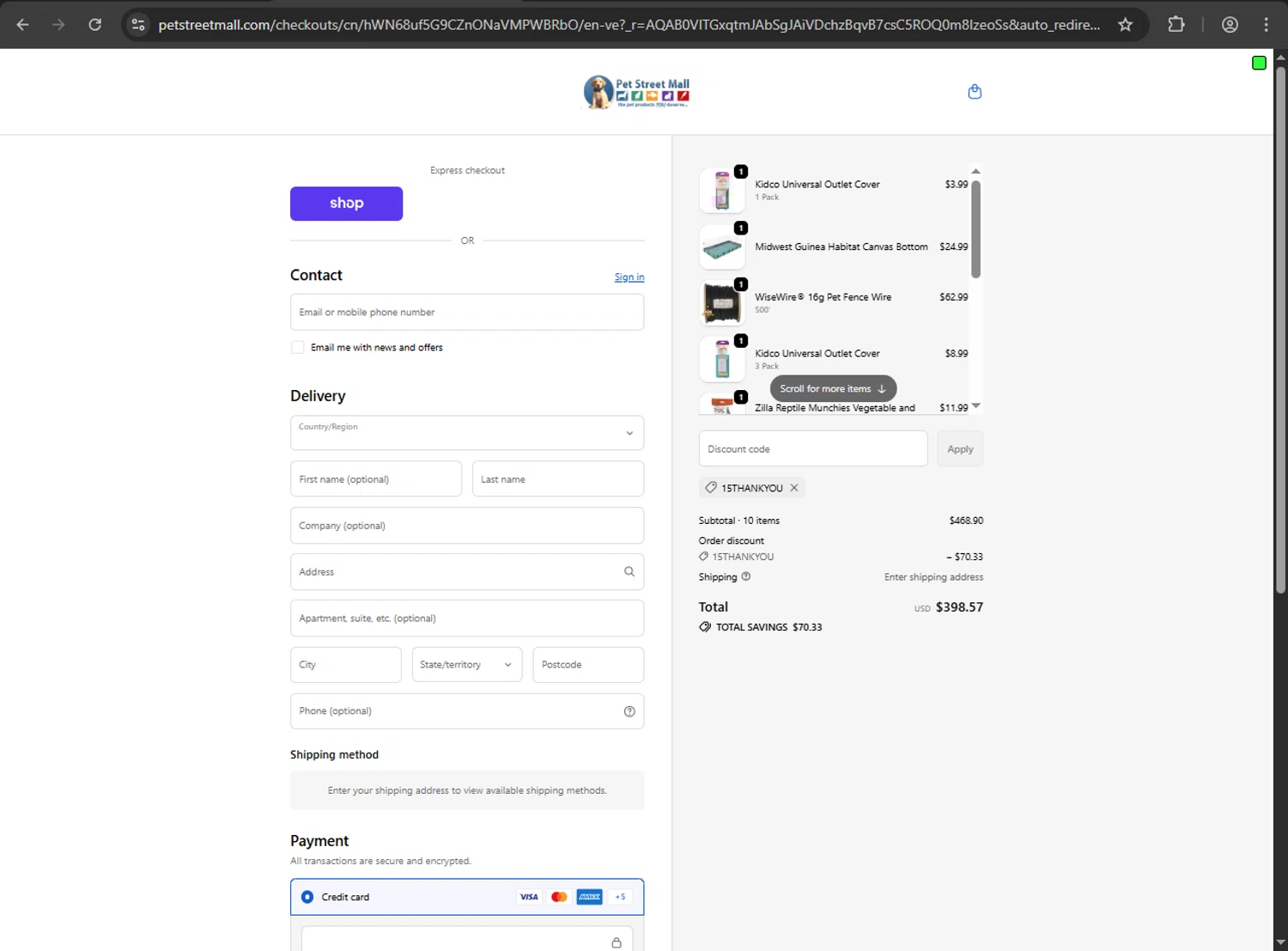The image size is (1288, 951).
Task: Show additional card brands with +5 badge
Action: 620,897
